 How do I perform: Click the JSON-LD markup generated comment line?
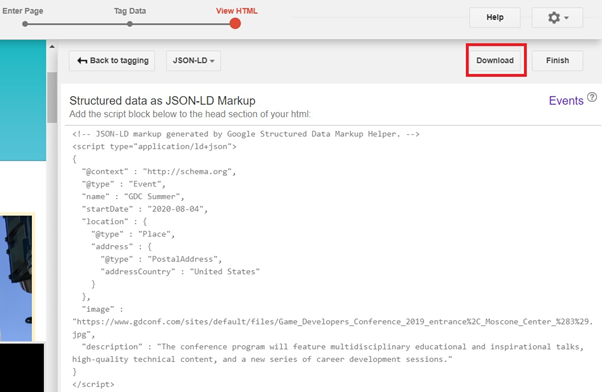click(x=246, y=134)
